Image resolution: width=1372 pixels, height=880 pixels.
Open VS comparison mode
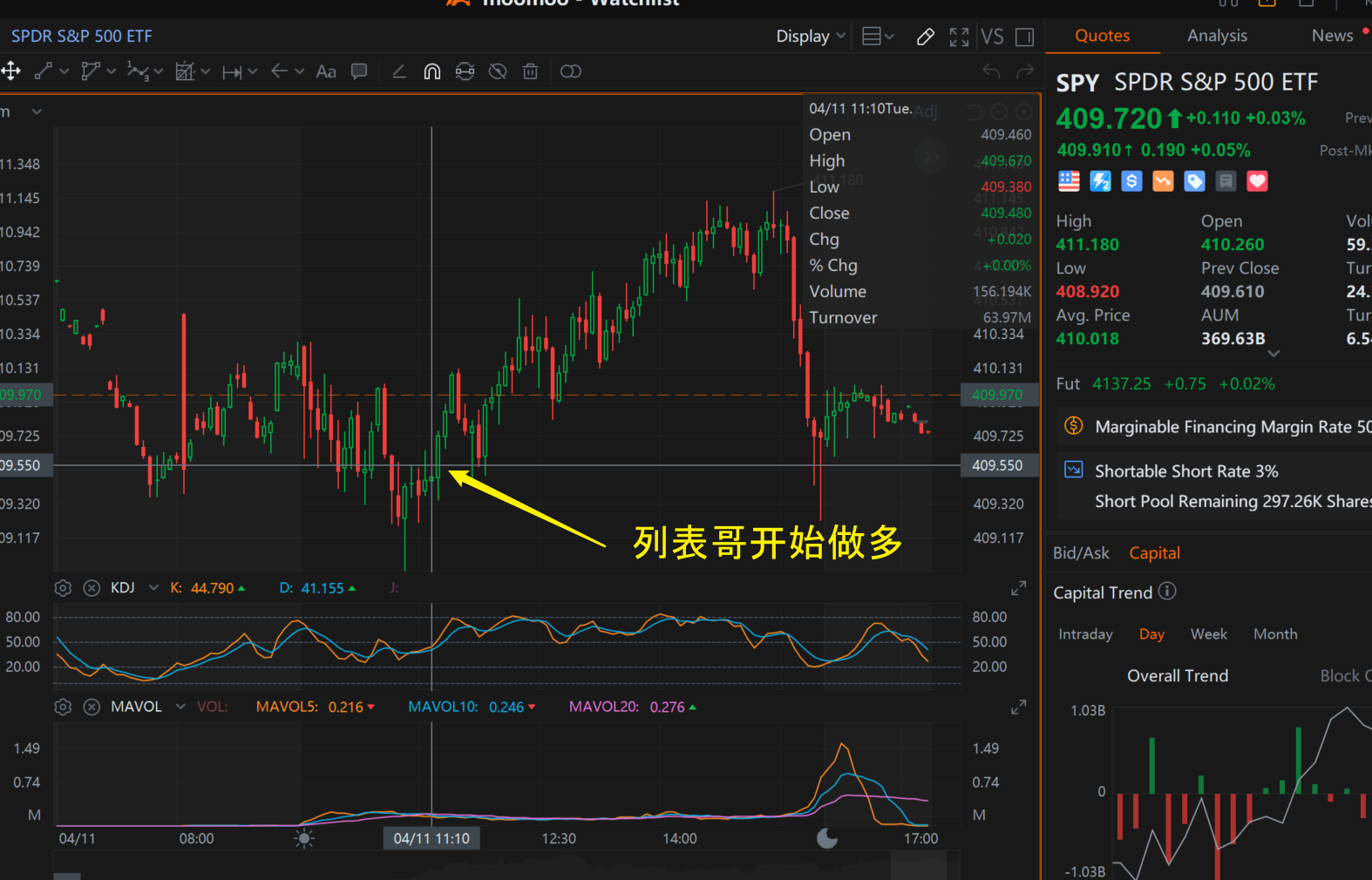992,37
